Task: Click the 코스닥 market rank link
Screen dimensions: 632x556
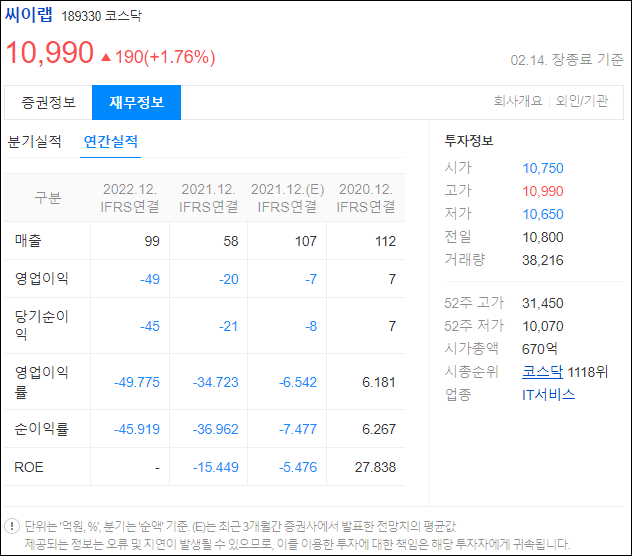Action: coord(542,372)
